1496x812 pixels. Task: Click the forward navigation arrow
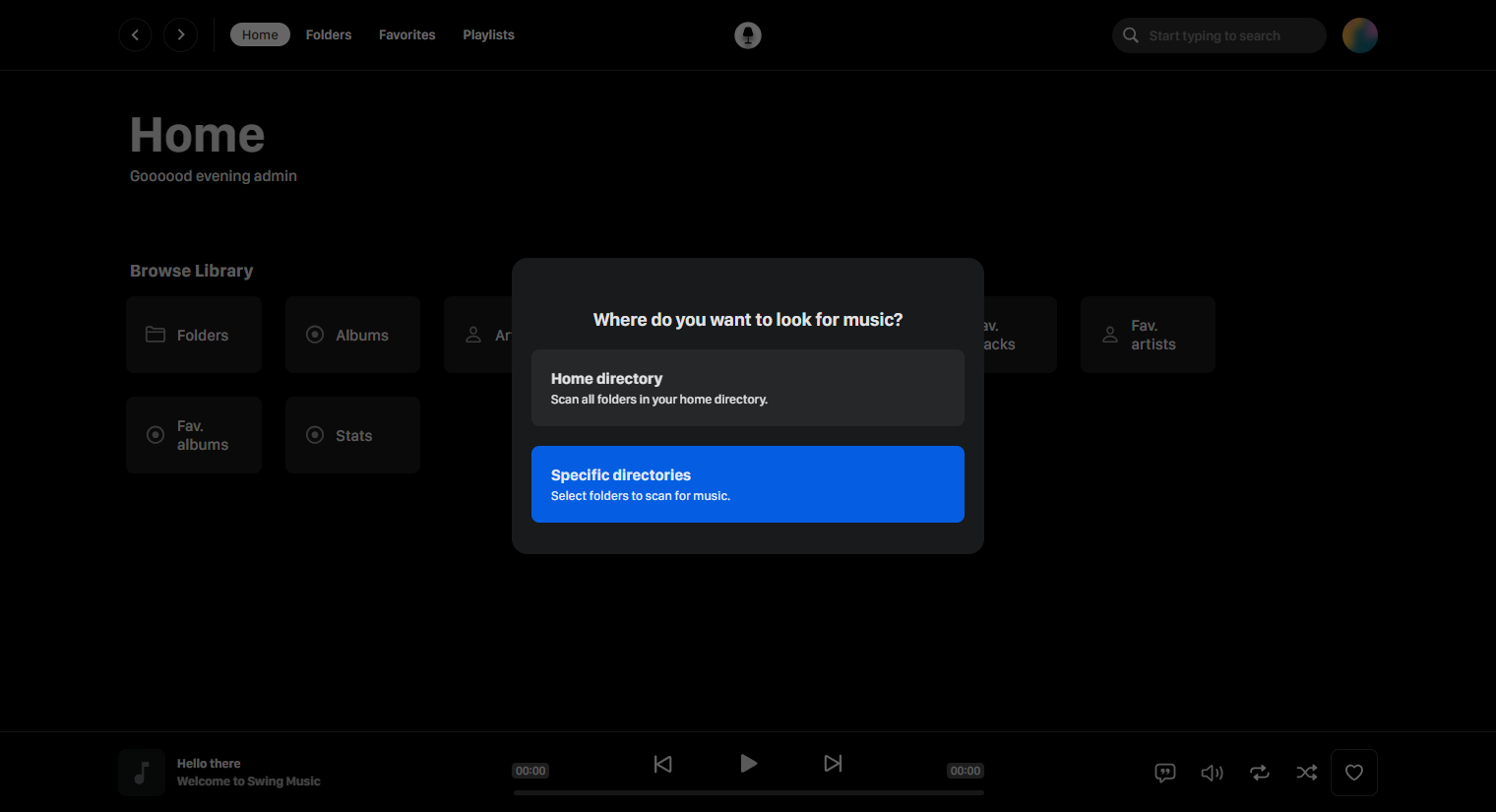pos(180,35)
